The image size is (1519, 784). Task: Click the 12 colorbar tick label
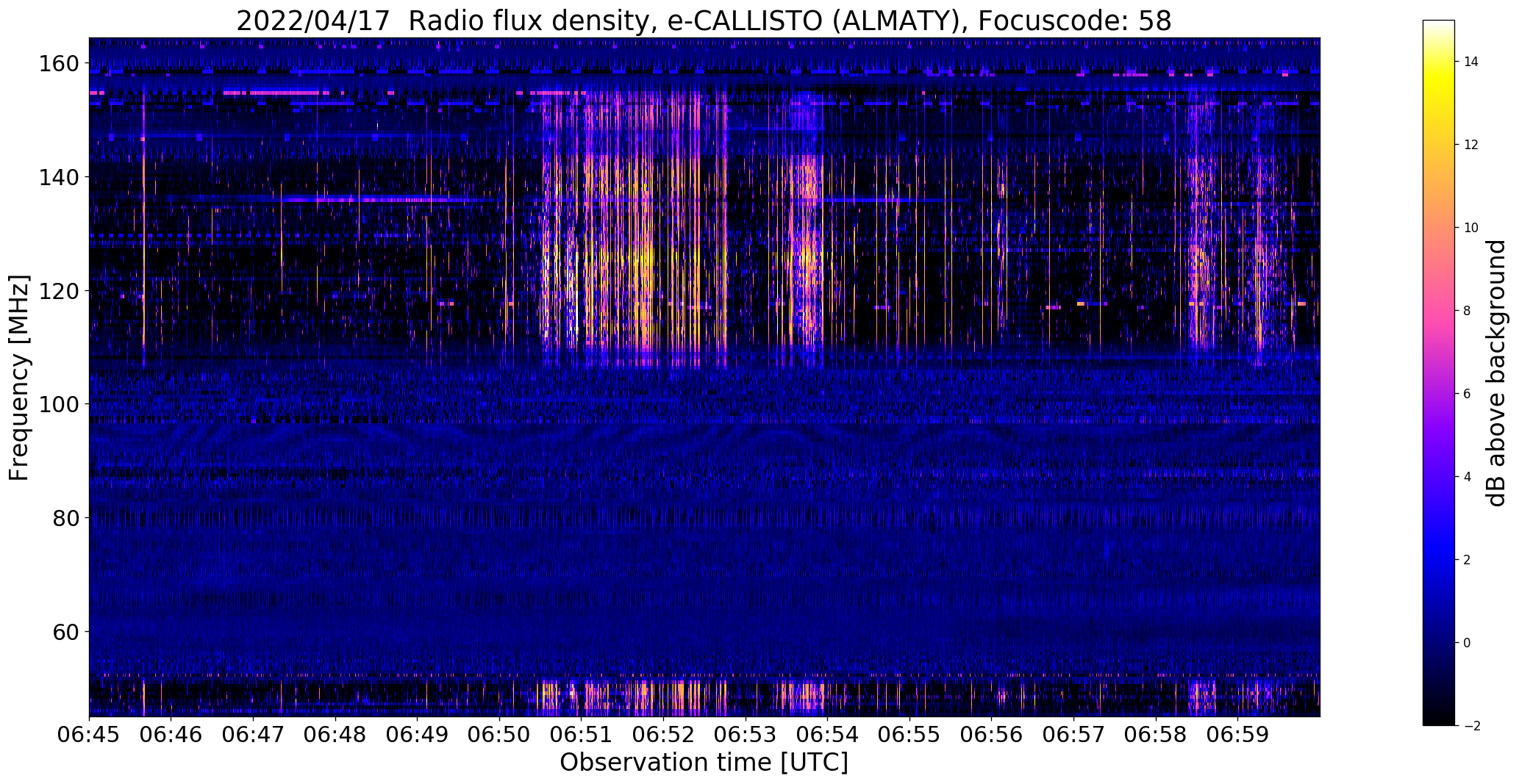tap(1470, 145)
